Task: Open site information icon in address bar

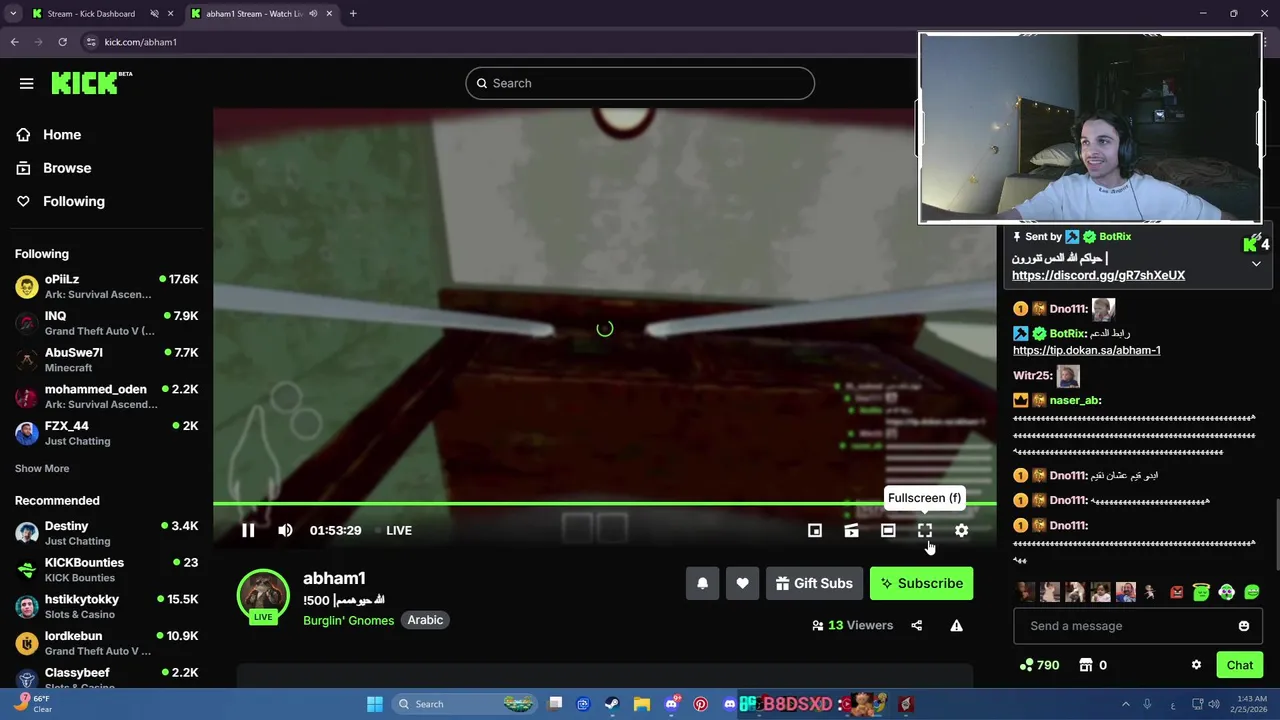Action: pyautogui.click(x=91, y=42)
